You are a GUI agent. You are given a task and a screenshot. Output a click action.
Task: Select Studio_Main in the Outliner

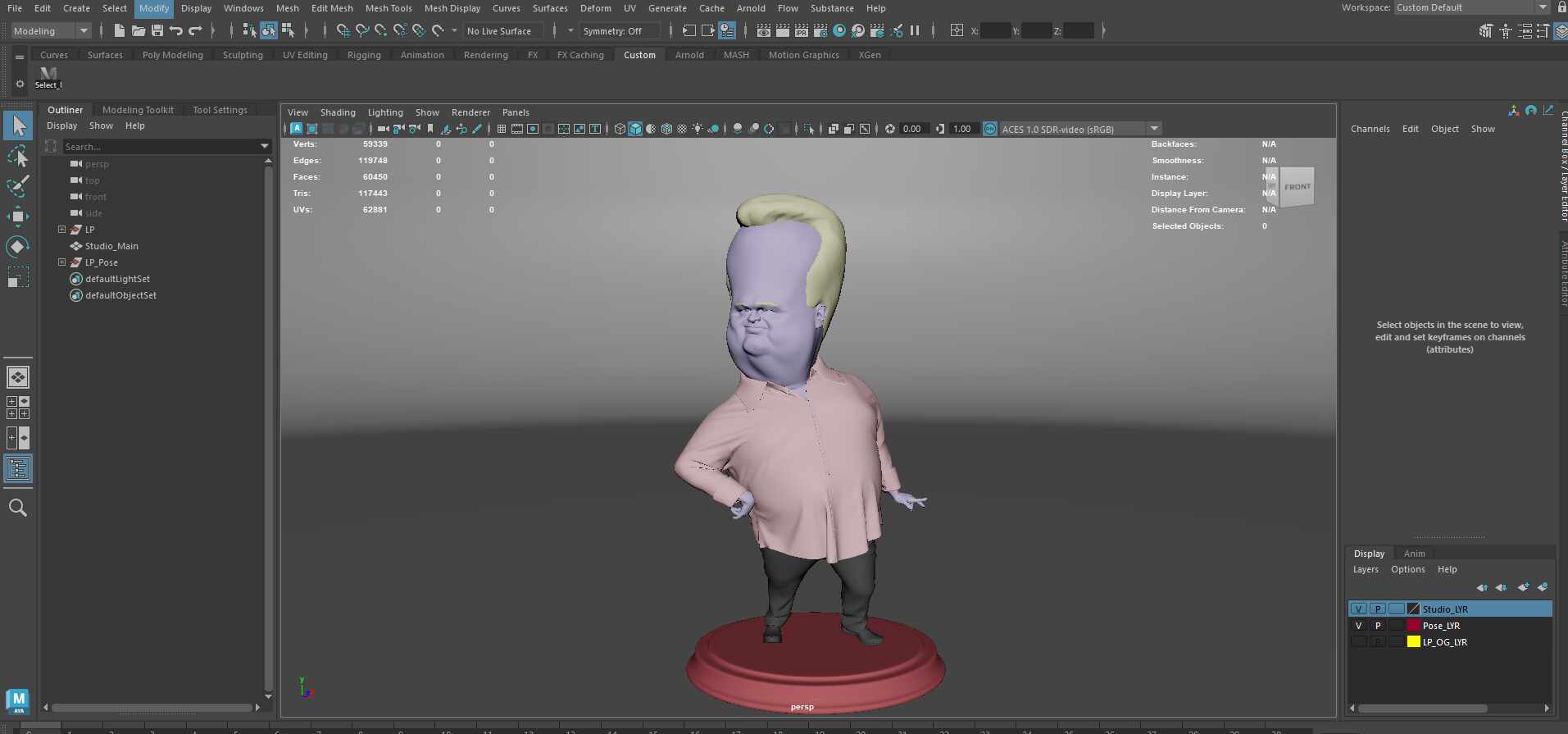(111, 246)
